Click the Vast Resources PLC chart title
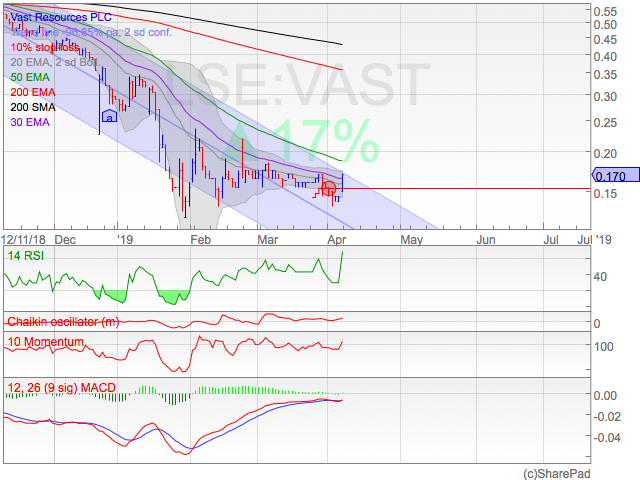Image resolution: width=640 pixels, height=480 pixels. pos(61,17)
